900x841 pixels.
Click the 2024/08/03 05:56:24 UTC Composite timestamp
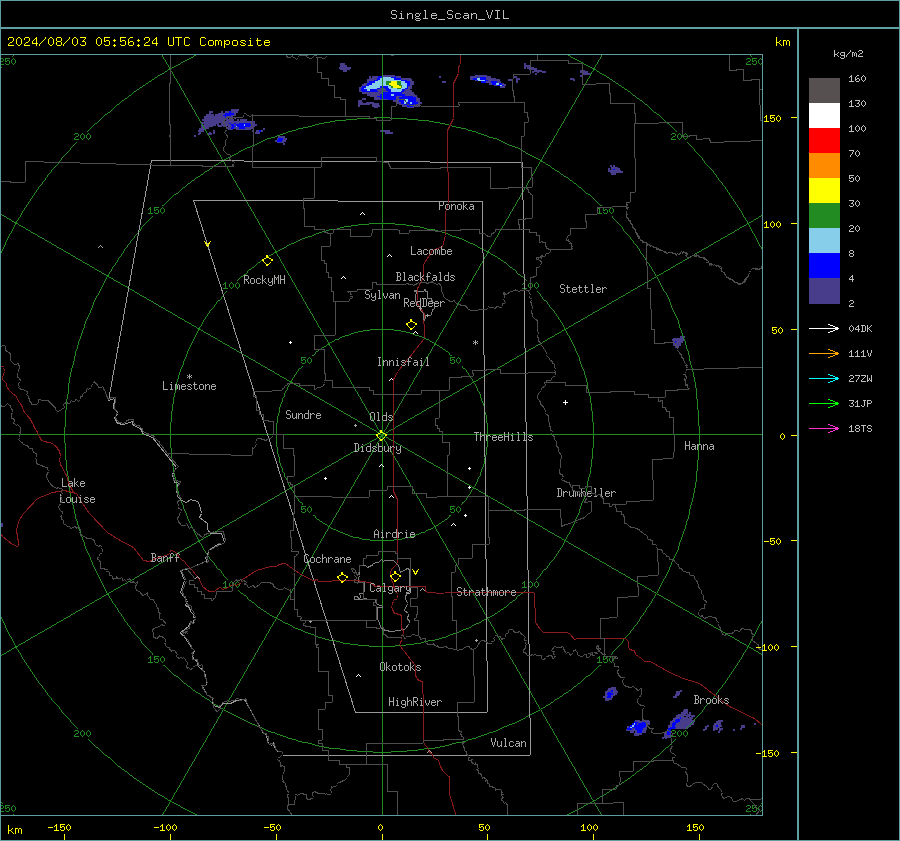(138, 42)
